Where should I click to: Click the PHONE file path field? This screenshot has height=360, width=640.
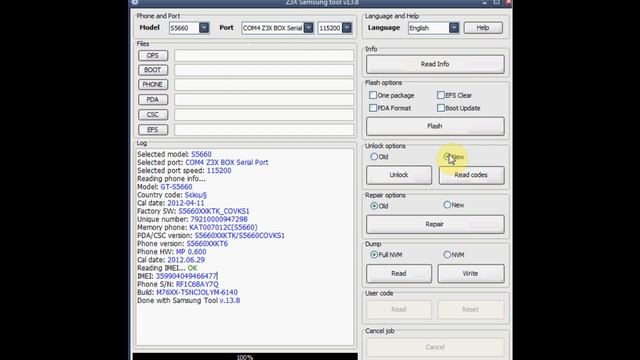[x=264, y=84]
